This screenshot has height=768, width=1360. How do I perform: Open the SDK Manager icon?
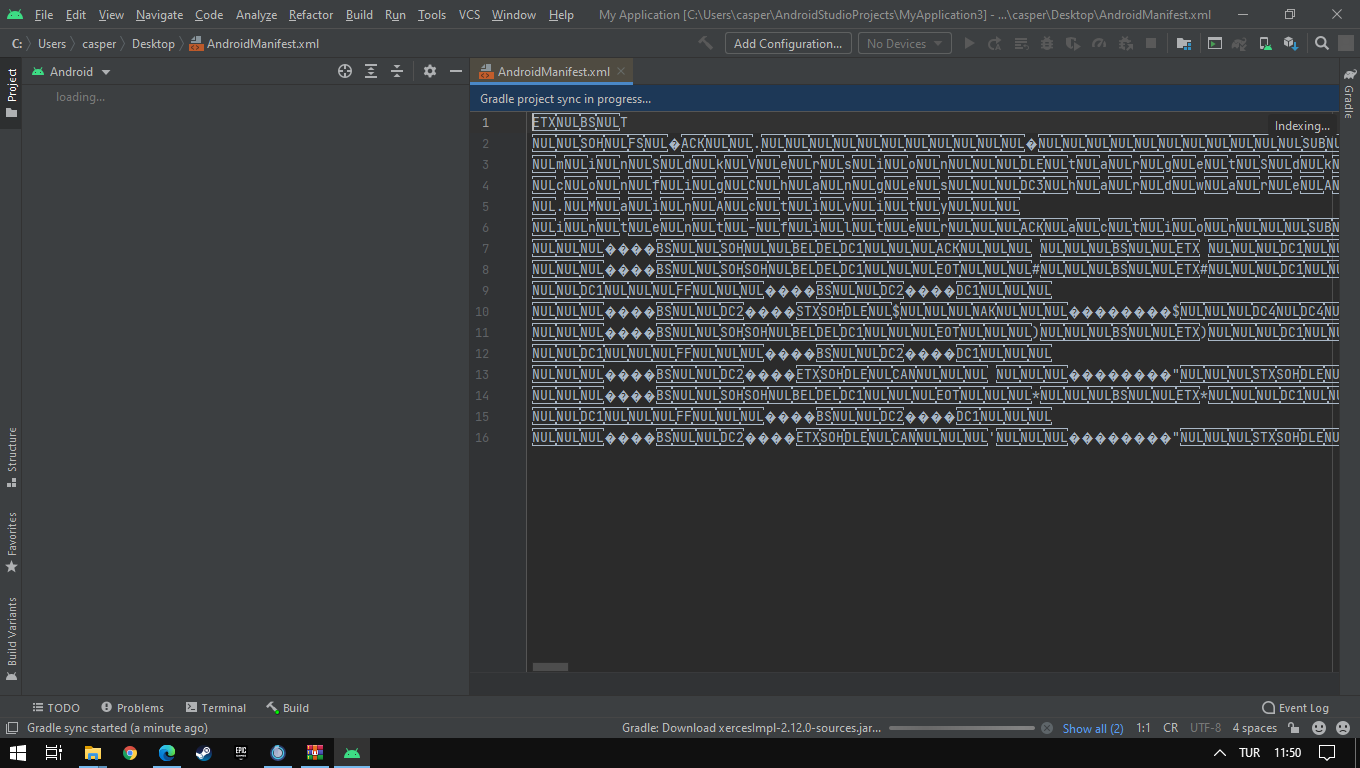click(x=1290, y=44)
